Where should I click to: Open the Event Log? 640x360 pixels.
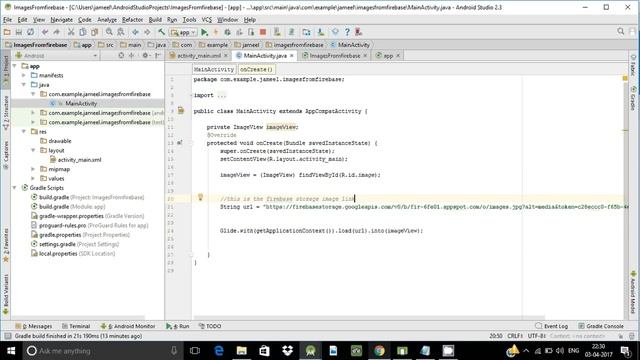pyautogui.click(x=551, y=326)
